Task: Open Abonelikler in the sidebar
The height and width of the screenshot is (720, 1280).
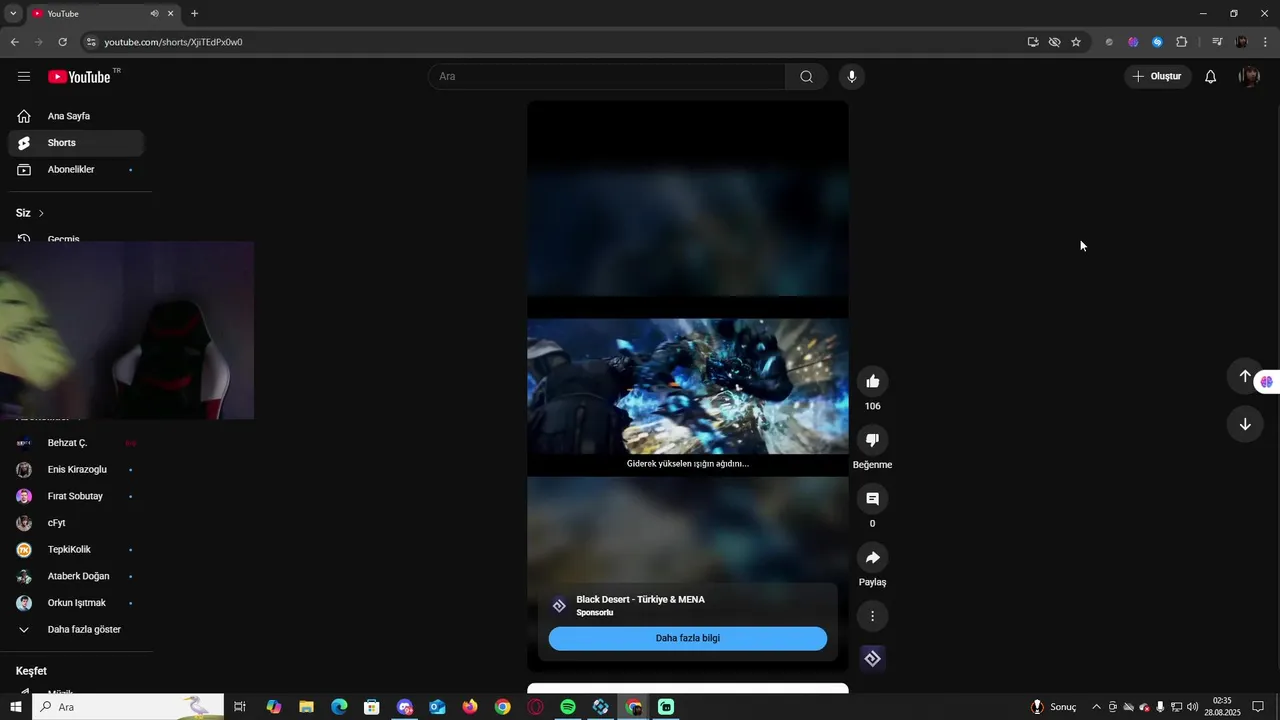Action: click(x=76, y=170)
